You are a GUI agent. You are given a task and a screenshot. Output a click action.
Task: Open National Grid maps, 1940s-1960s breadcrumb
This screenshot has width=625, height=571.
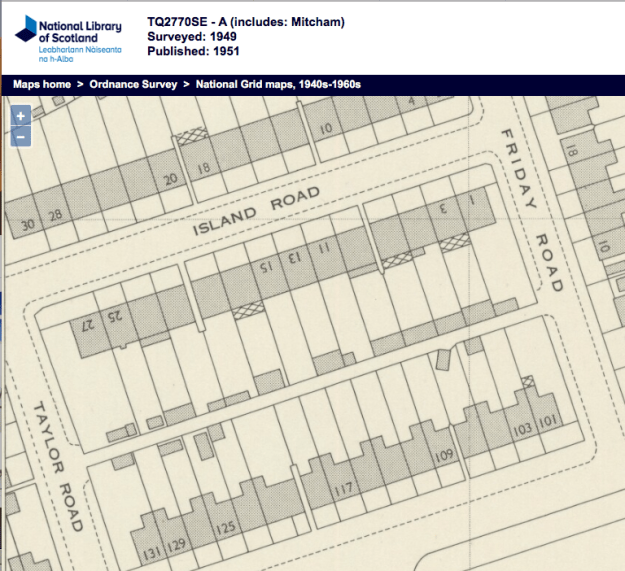click(278, 84)
